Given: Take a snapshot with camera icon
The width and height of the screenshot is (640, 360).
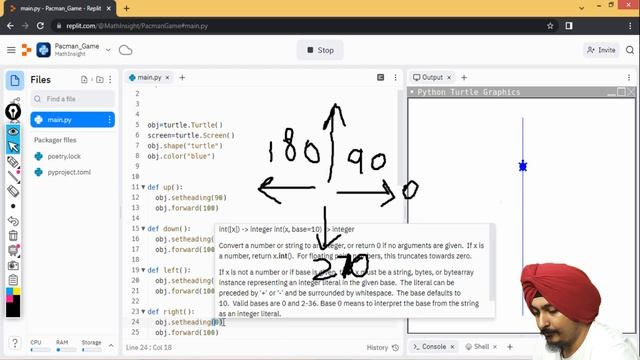Looking at the screenshot, I should click(x=13, y=265).
